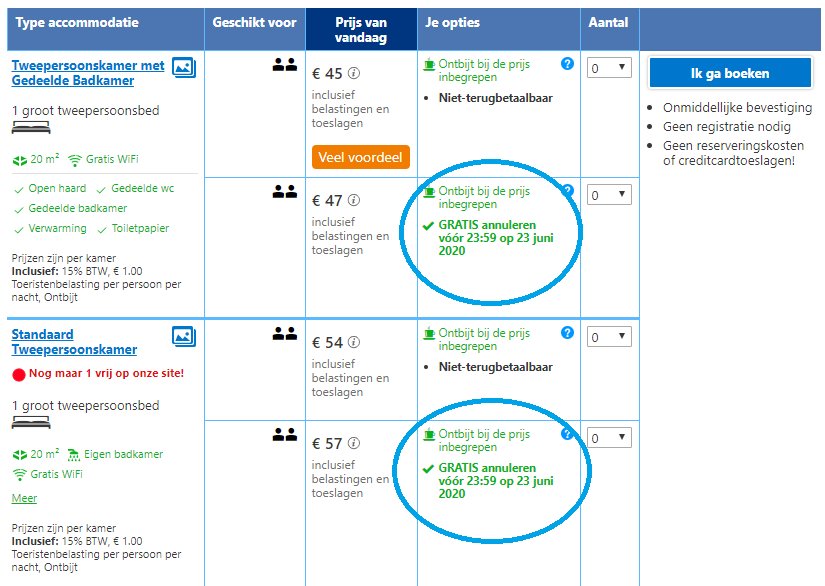The height and width of the screenshot is (586, 825).
Task: Open quantity dropdown for the € 54 room
Action: point(609,337)
